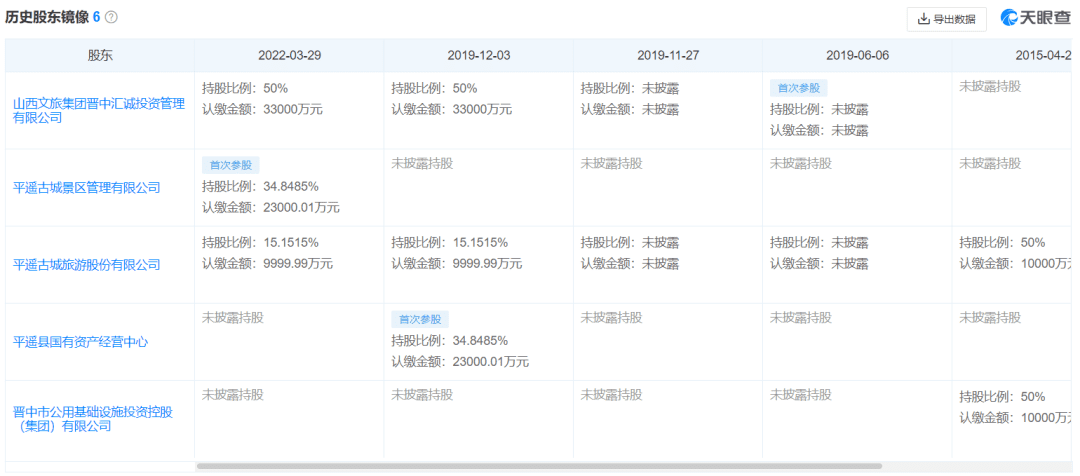Open 平遥古城旅游股份有限公司 shareholder link
This screenshot has height=476, width=1080.
(x=87, y=265)
